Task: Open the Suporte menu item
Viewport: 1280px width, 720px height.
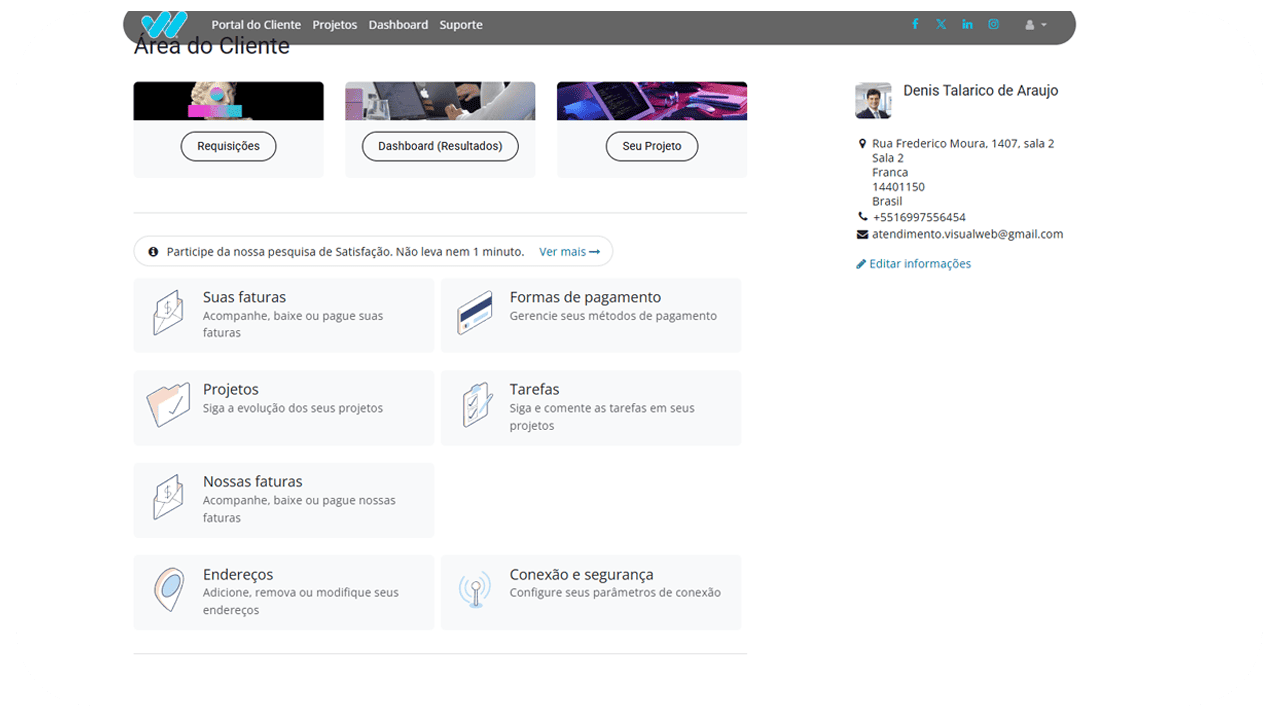Action: pyautogui.click(x=461, y=25)
